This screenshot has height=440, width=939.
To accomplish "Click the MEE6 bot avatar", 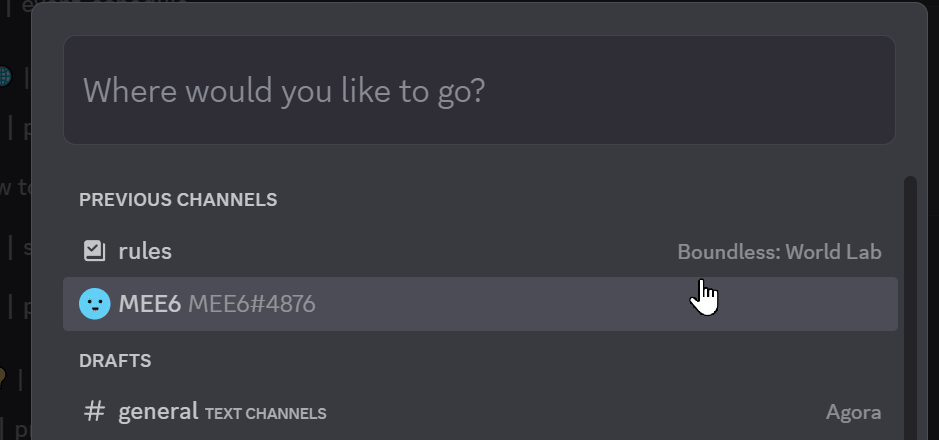I will [94, 304].
